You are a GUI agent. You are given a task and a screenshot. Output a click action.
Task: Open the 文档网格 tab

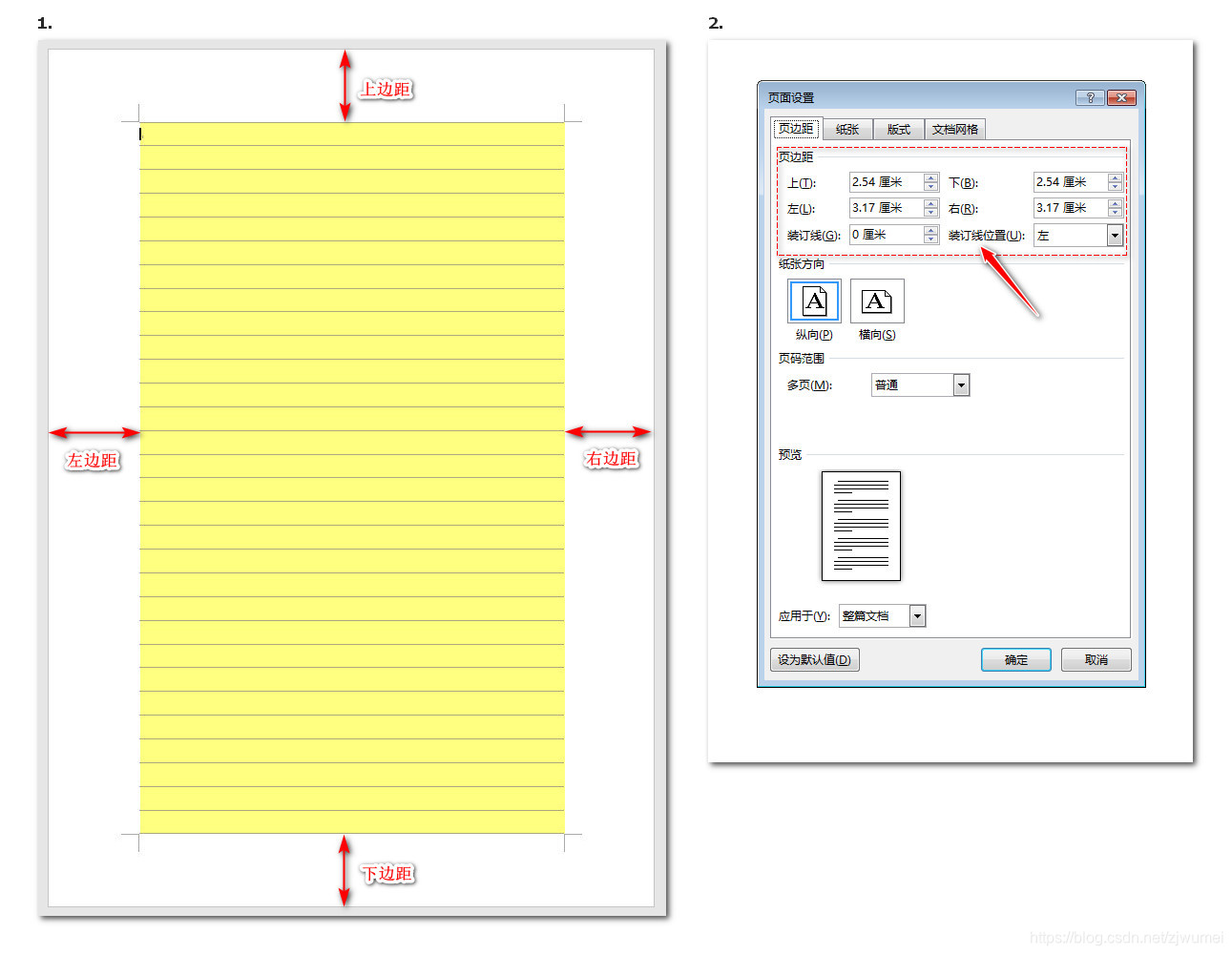point(954,130)
